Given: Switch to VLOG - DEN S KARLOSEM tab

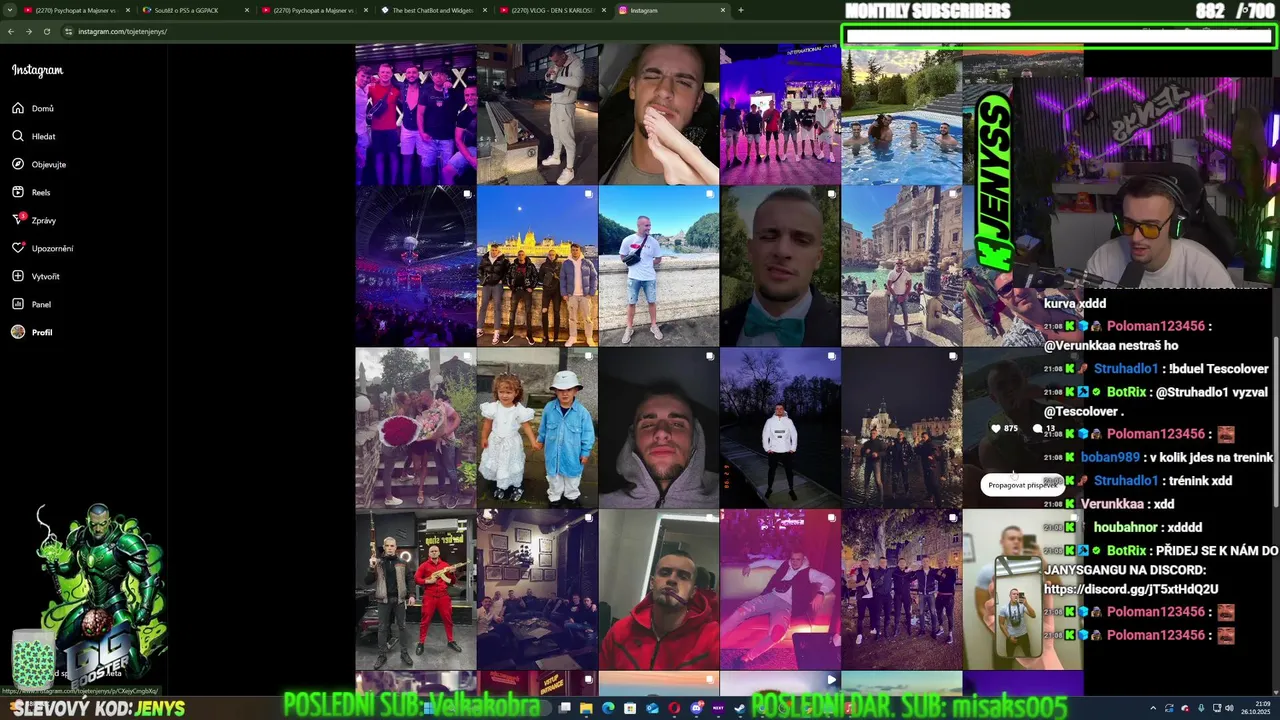Looking at the screenshot, I should [552, 10].
